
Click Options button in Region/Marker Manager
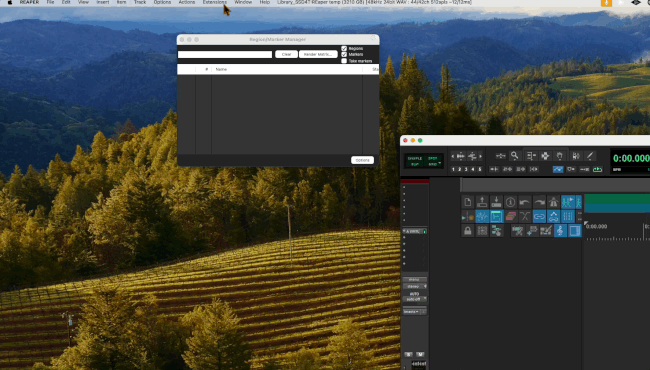(x=362, y=160)
